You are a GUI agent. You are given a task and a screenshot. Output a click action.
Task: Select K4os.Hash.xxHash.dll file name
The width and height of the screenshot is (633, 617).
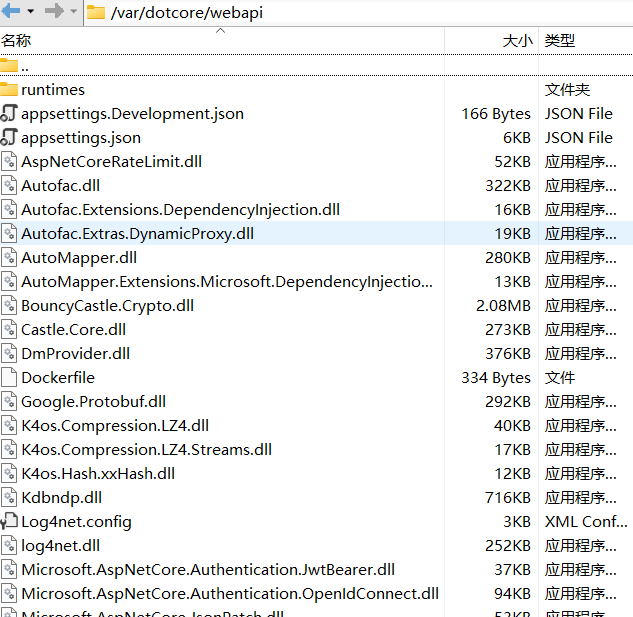coord(98,474)
